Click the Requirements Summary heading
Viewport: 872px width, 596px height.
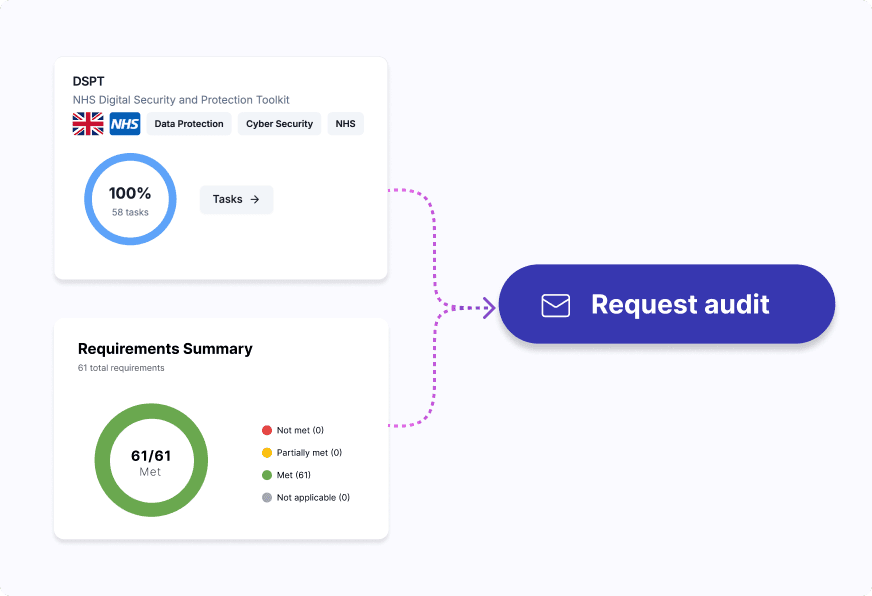click(x=165, y=349)
